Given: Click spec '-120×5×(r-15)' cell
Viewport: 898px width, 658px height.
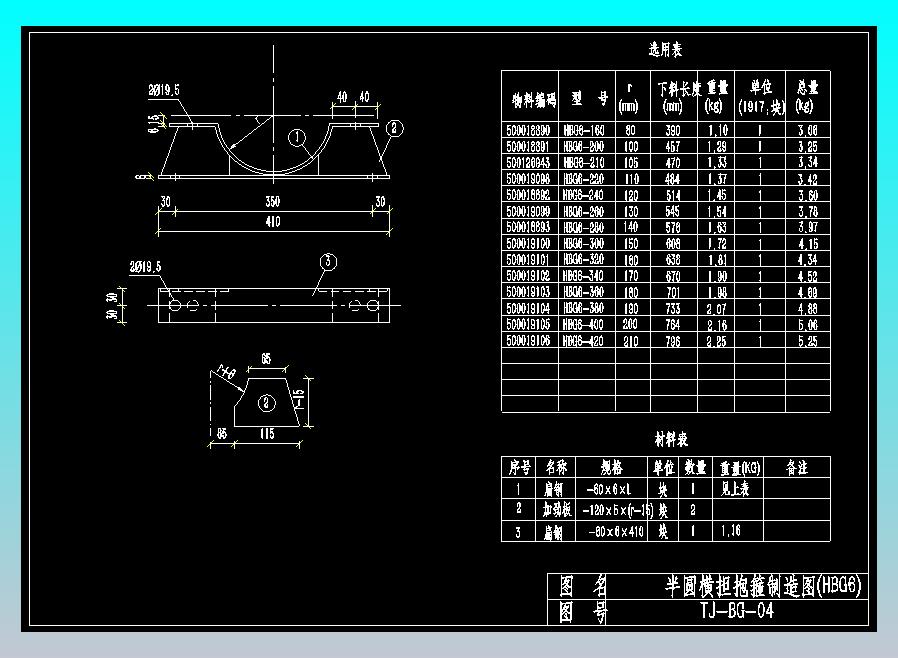Looking at the screenshot, I should pyautogui.click(x=617, y=510).
